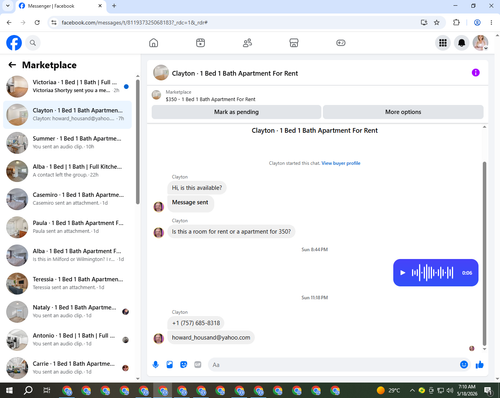Click the $350 listing summary text
The width and height of the screenshot is (500, 398).
click(210, 99)
